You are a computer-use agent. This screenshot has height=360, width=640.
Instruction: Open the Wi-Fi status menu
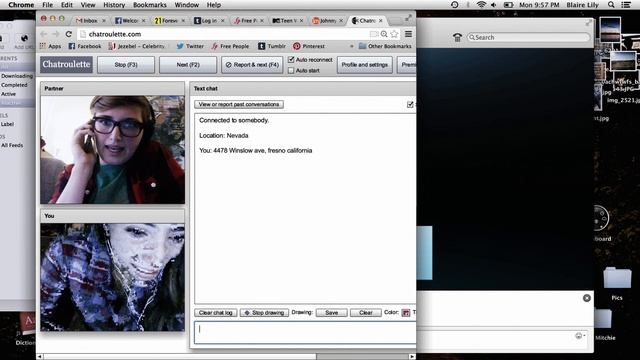click(481, 5)
